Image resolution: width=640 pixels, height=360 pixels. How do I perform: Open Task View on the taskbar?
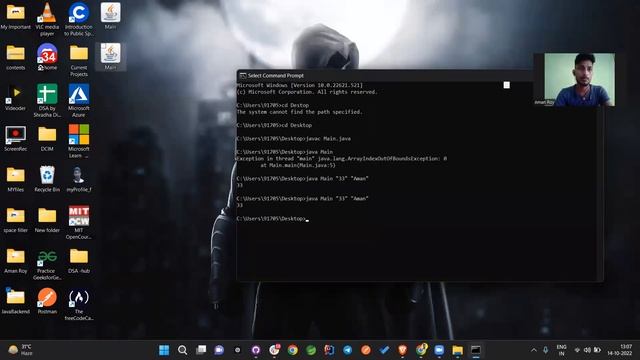[x=201, y=350]
